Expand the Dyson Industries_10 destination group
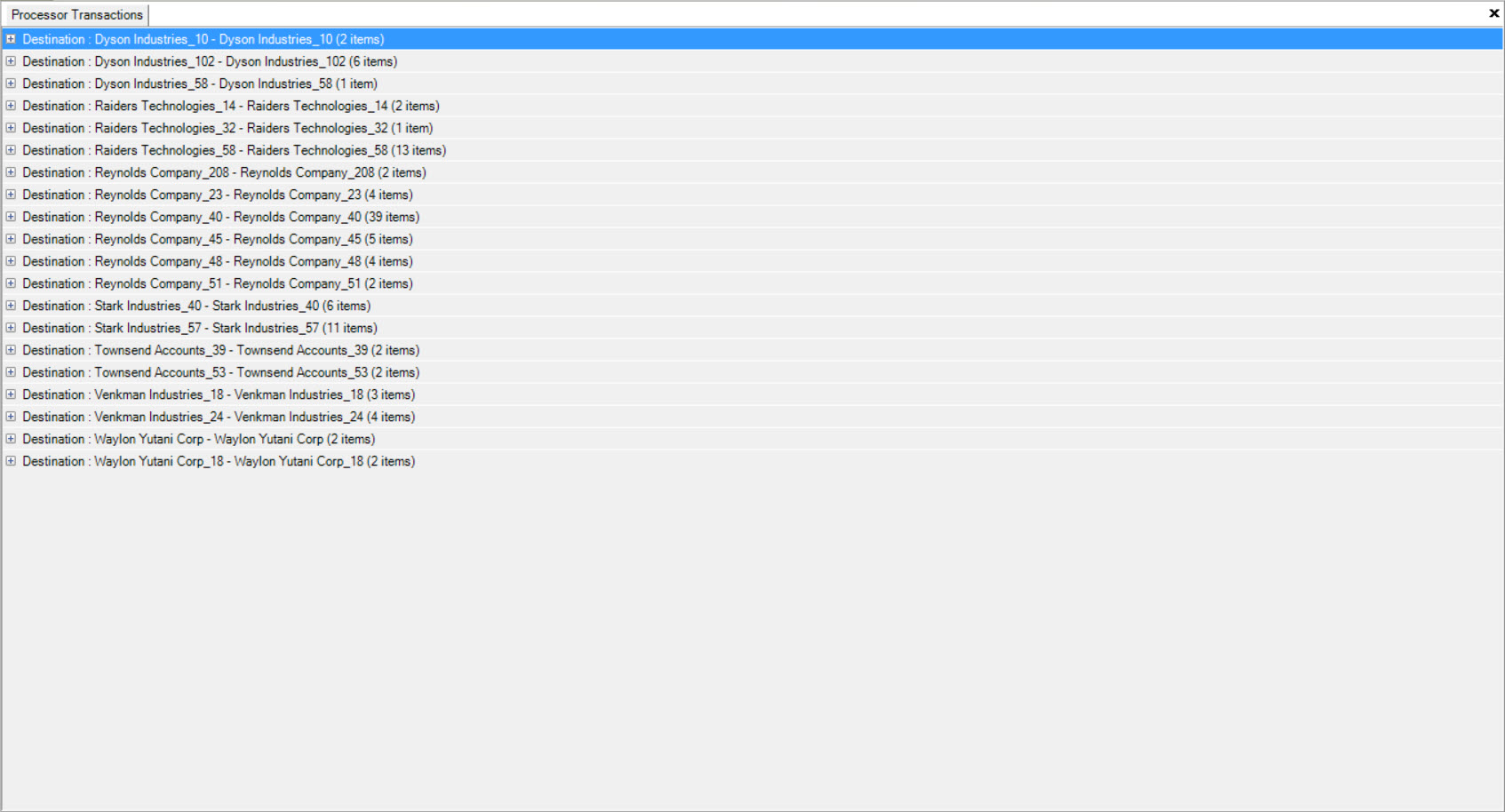The image size is (1505, 812). click(11, 39)
